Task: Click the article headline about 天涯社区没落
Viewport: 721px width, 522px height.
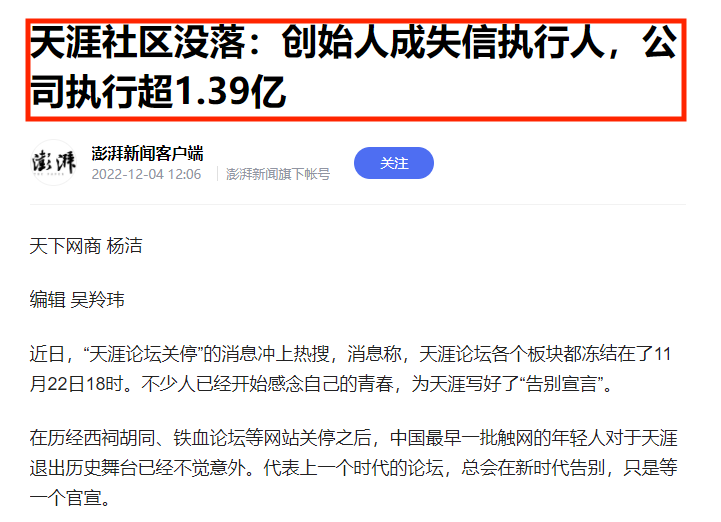Action: click(x=354, y=68)
